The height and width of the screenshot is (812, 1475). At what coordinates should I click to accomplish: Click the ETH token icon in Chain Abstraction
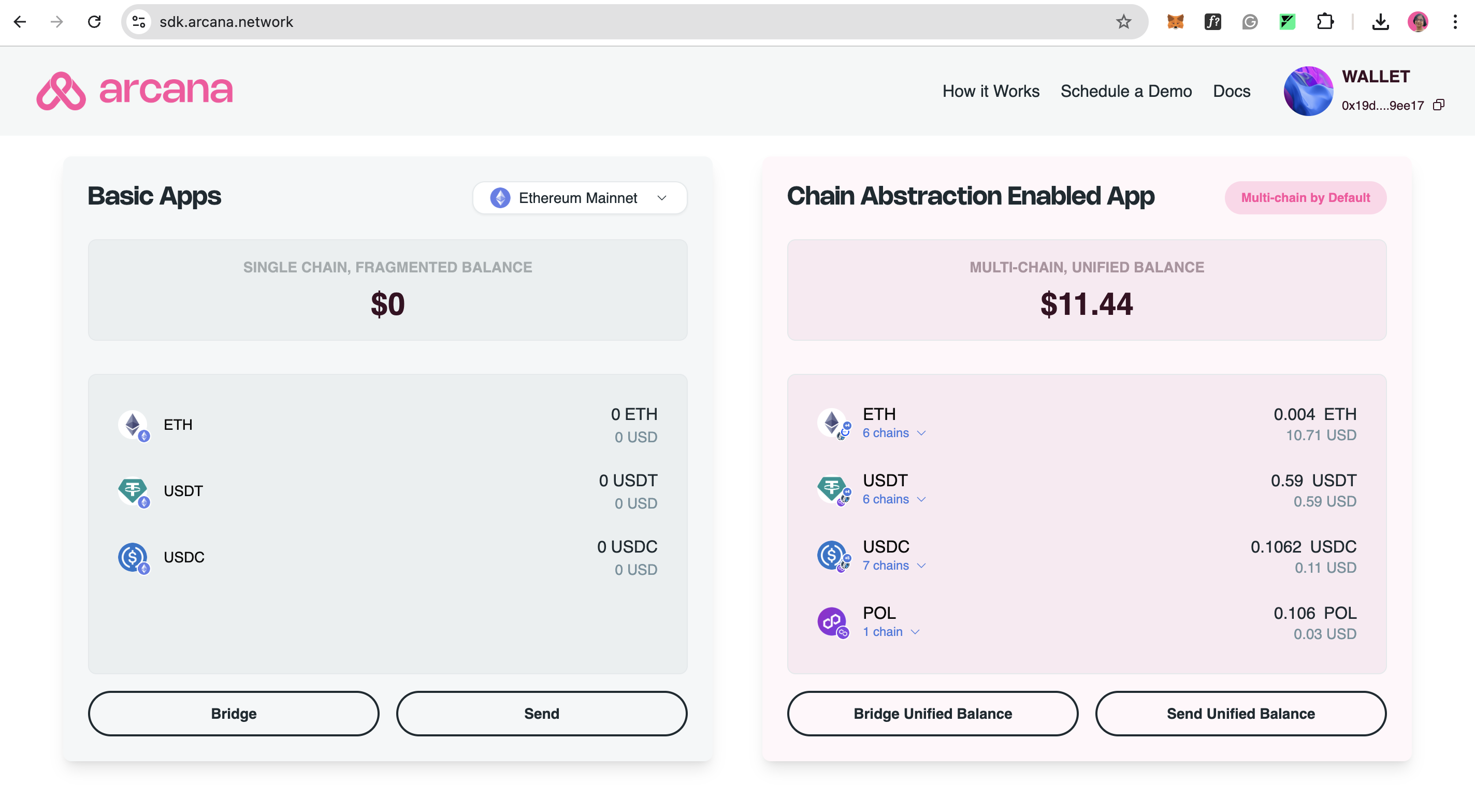click(x=833, y=421)
